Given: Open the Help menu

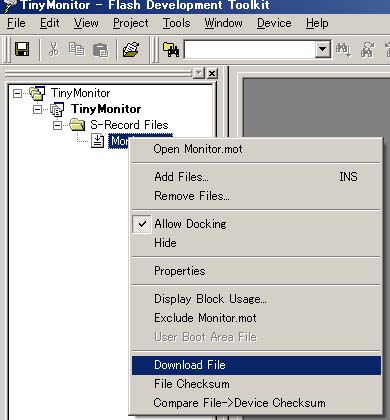Looking at the screenshot, I should (x=317, y=23).
